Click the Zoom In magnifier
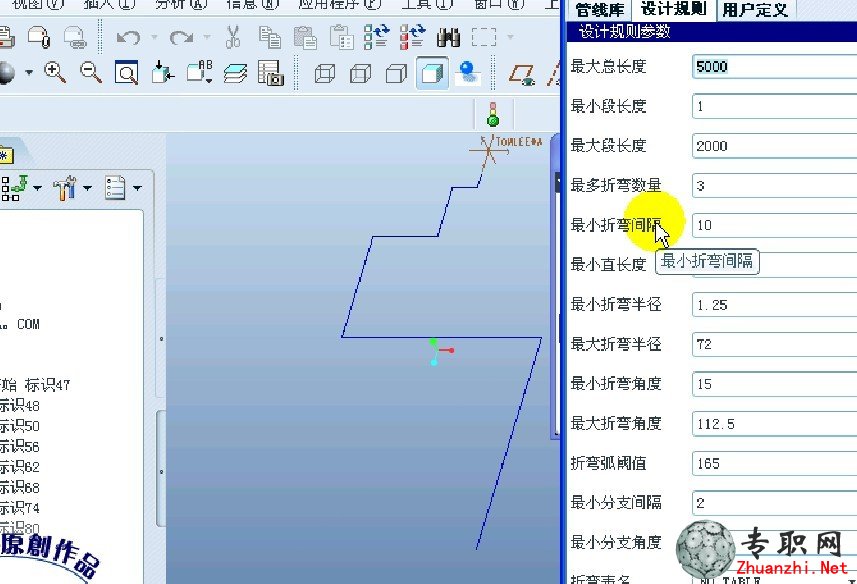 pyautogui.click(x=55, y=72)
